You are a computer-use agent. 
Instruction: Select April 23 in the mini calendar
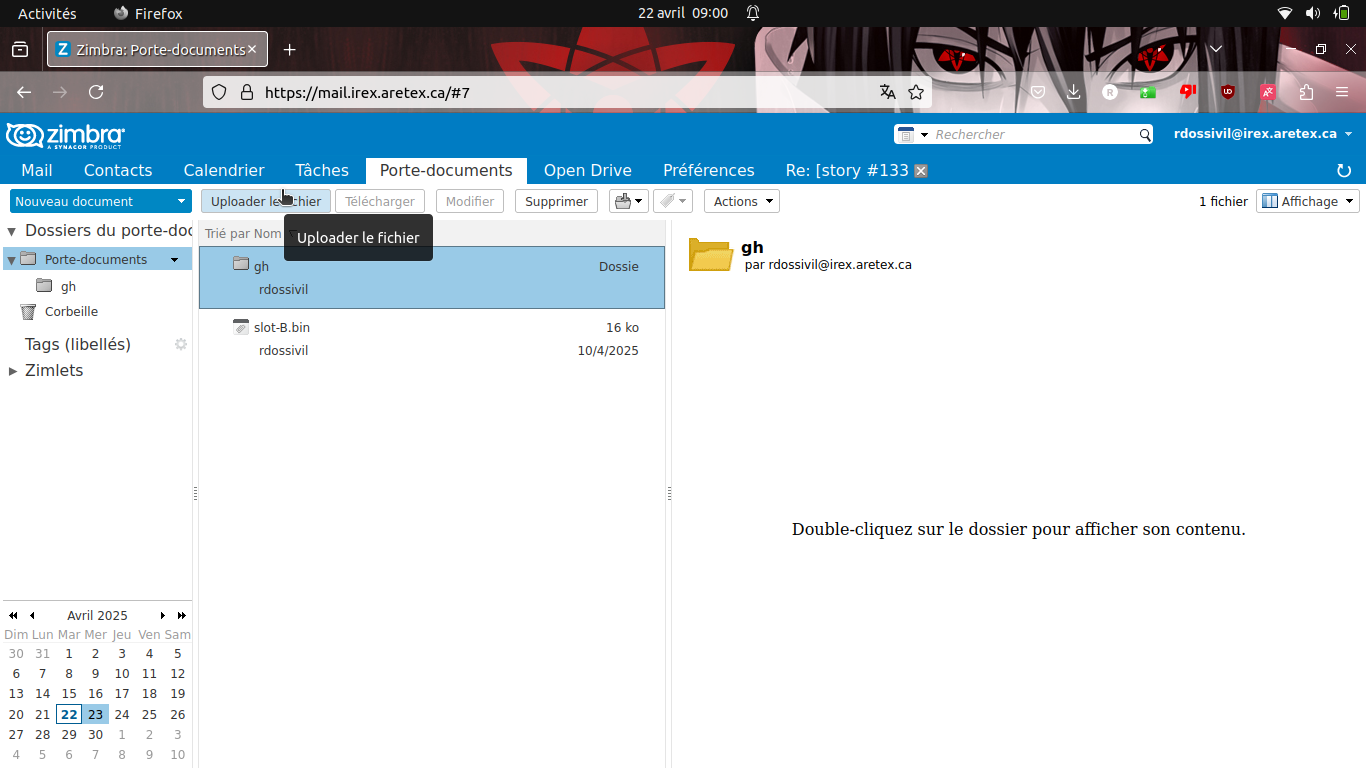pyautogui.click(x=95, y=714)
